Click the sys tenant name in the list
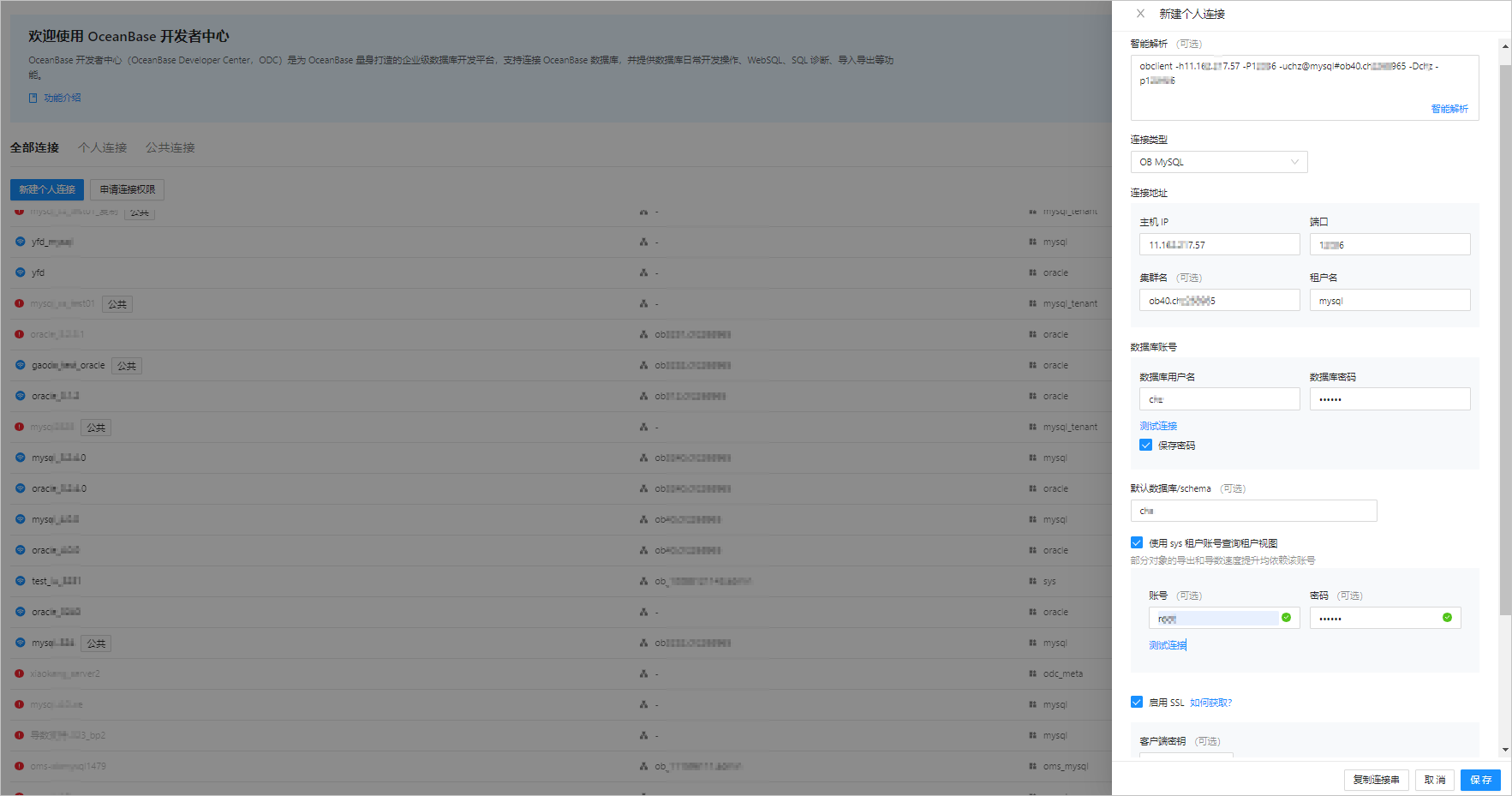1512x796 pixels. pyautogui.click(x=1049, y=581)
